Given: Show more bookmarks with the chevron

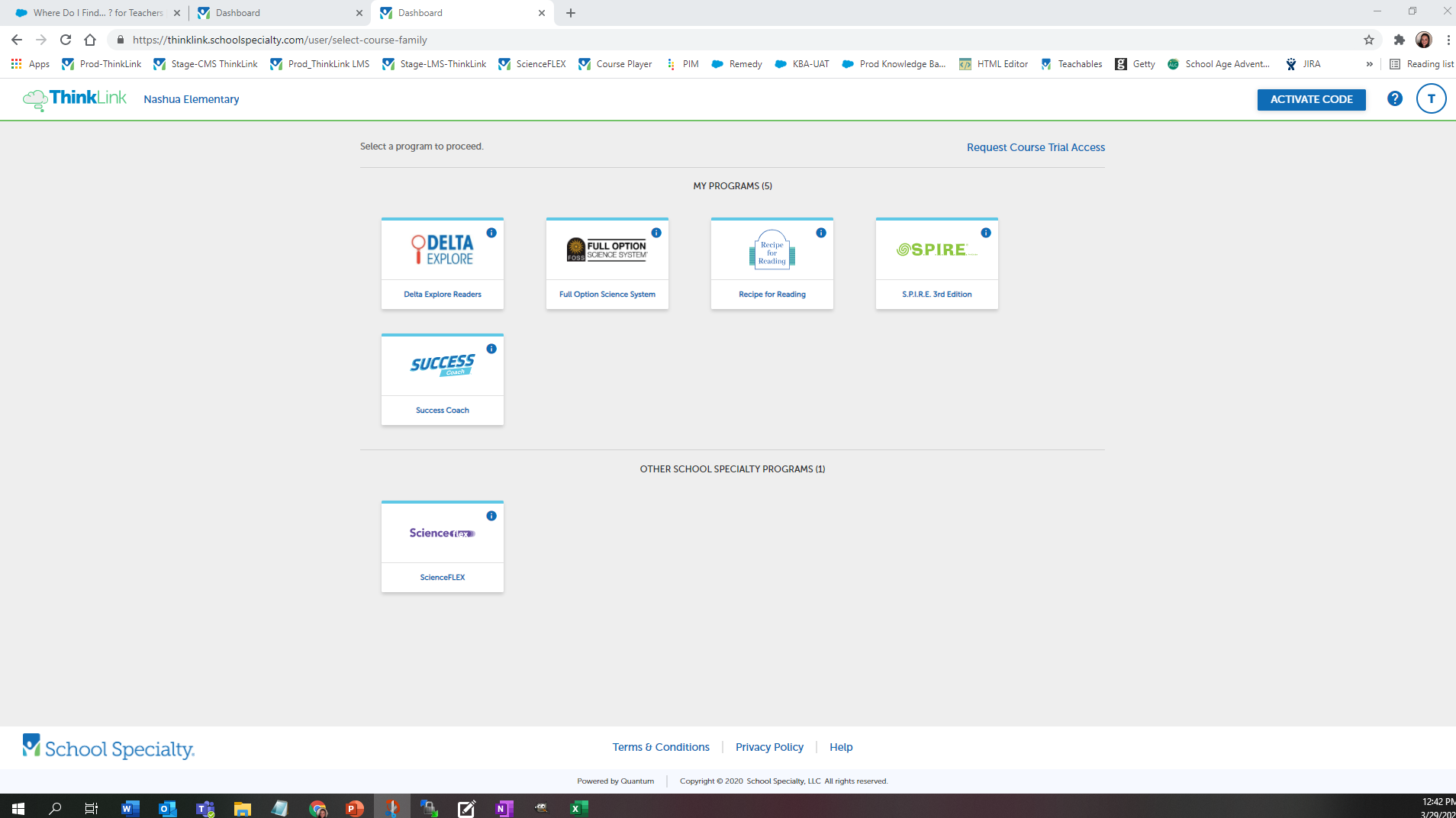Looking at the screenshot, I should (x=1369, y=64).
